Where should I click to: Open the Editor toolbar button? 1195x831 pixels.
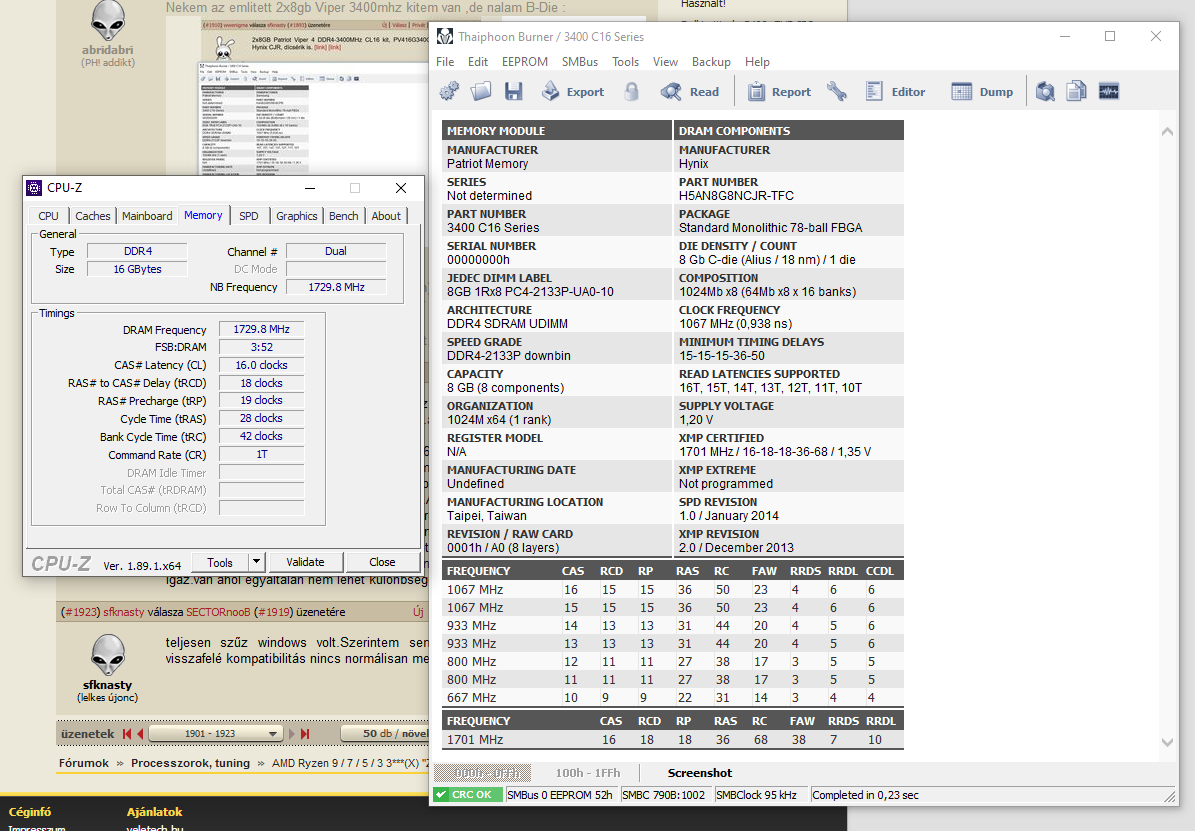click(895, 91)
